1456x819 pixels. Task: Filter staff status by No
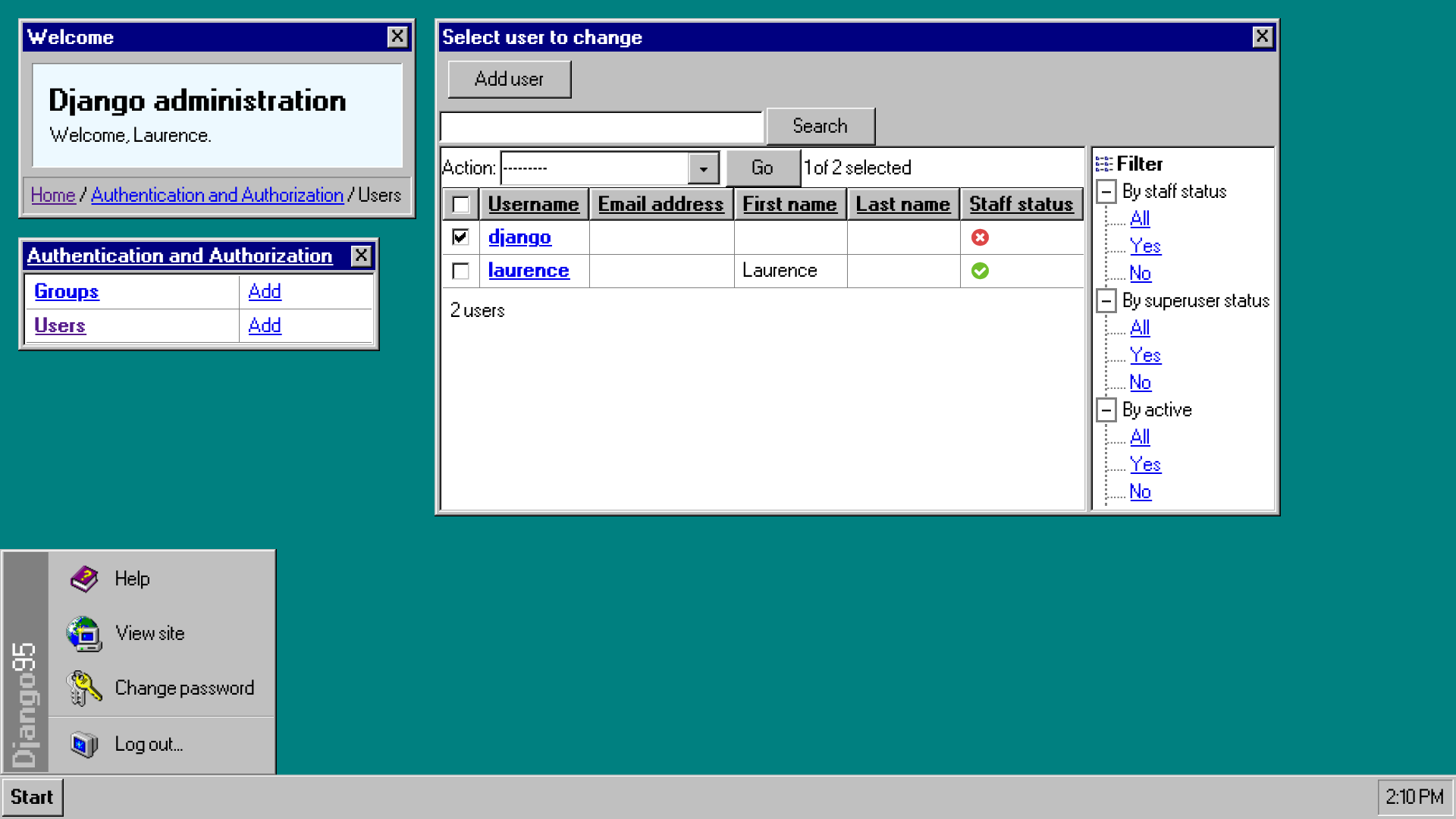(x=1140, y=274)
